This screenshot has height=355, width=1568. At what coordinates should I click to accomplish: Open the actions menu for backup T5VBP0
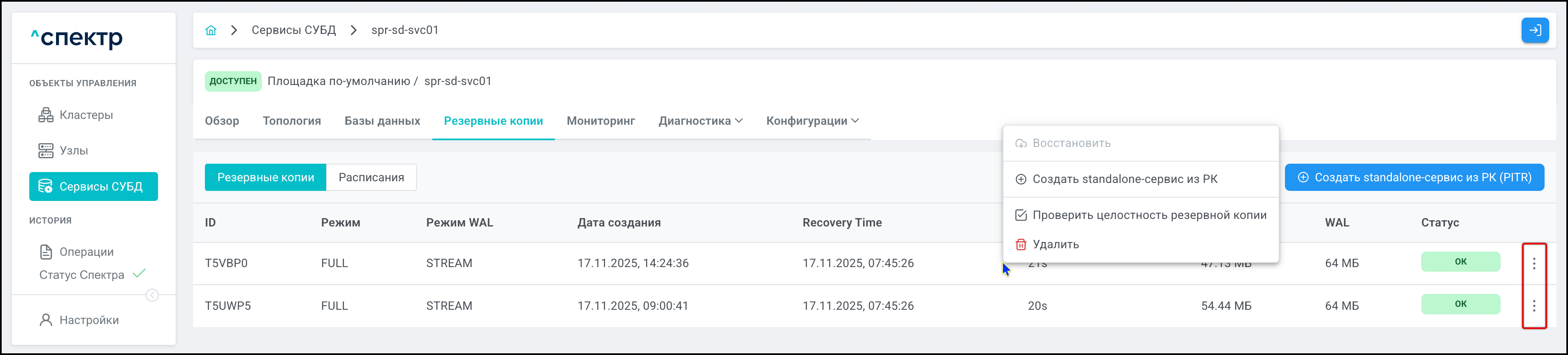(1534, 264)
